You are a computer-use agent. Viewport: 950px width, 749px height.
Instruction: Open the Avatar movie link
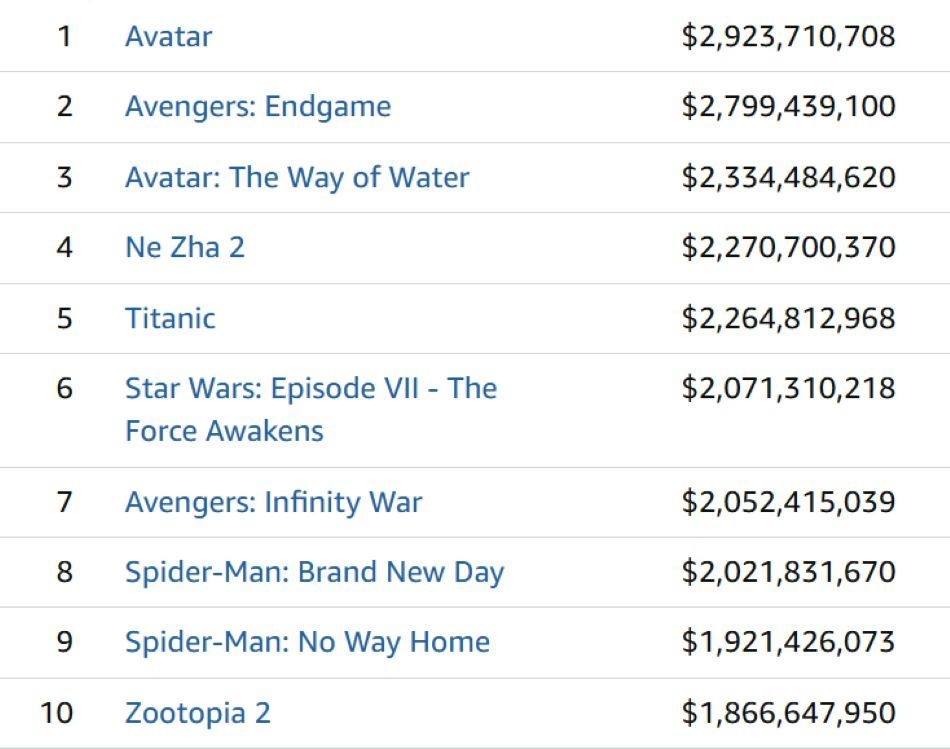(168, 36)
